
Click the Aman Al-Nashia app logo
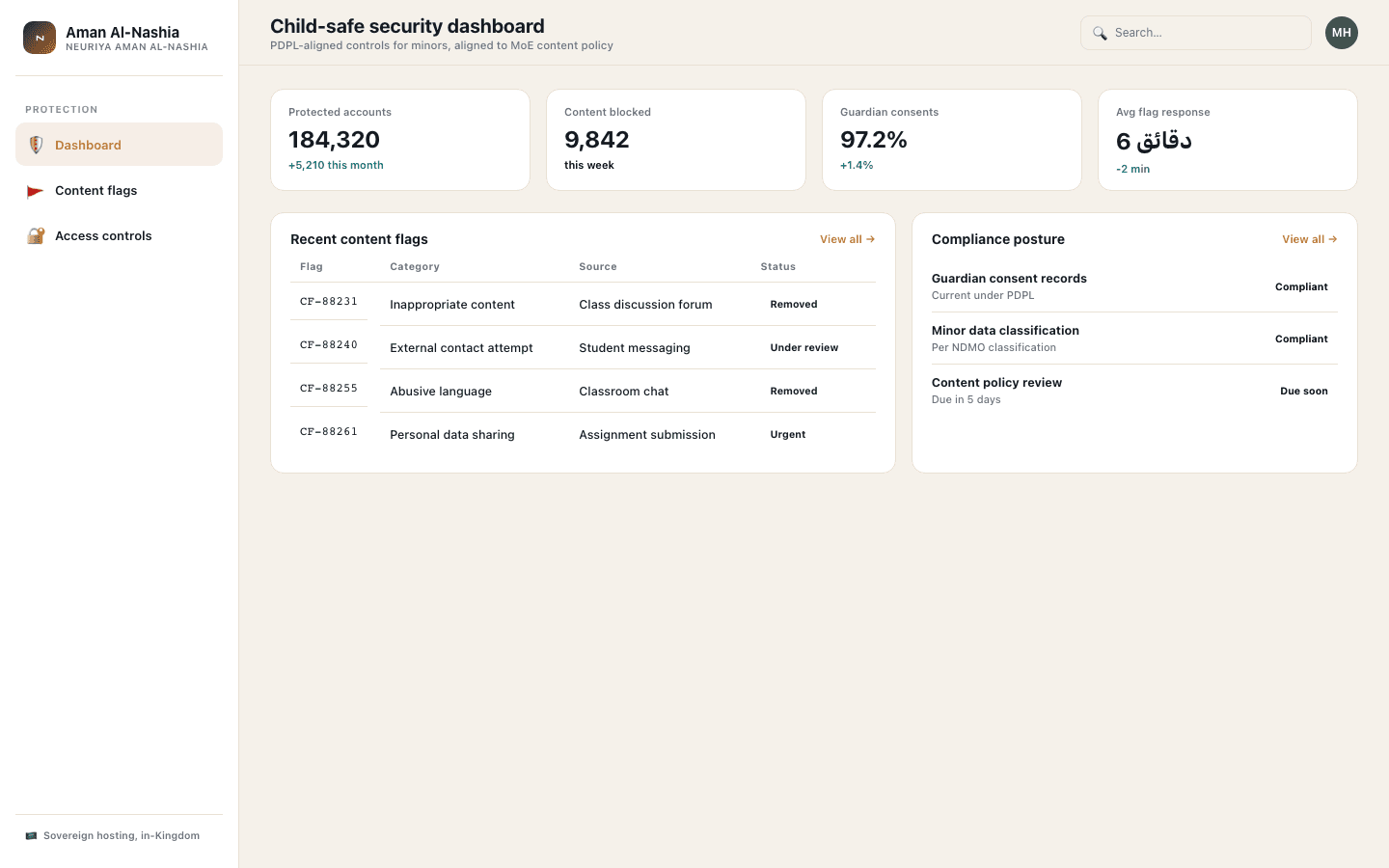tap(40, 38)
